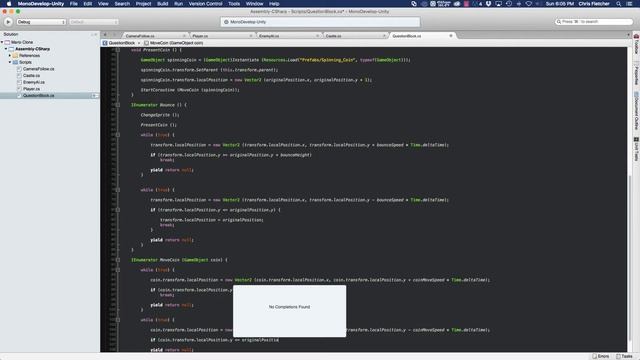Select CameraFollow.cs in the solution tree
The height and width of the screenshot is (360, 640).
(38, 69)
